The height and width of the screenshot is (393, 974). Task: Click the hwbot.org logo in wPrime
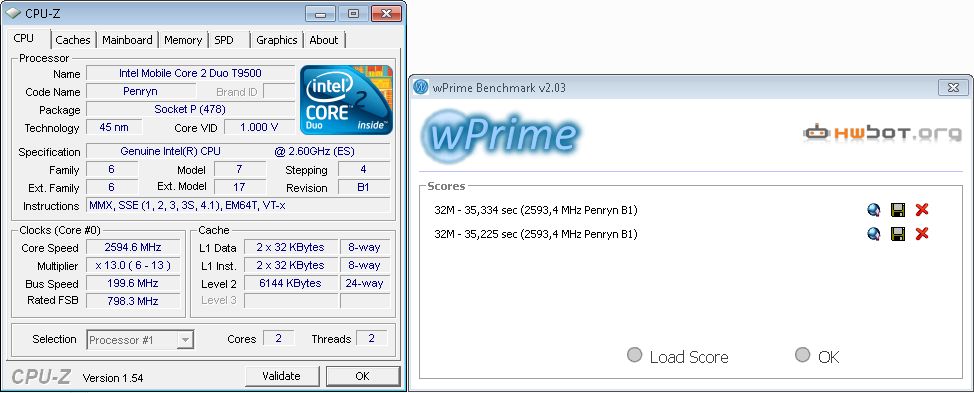point(882,133)
